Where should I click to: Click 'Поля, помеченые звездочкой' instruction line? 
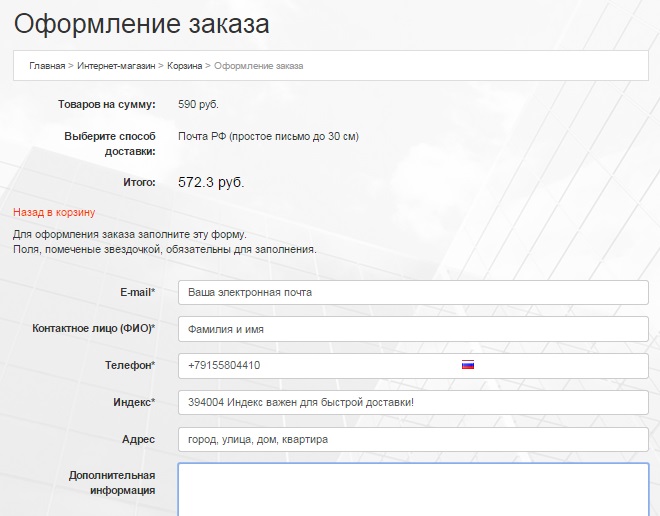[165, 250]
